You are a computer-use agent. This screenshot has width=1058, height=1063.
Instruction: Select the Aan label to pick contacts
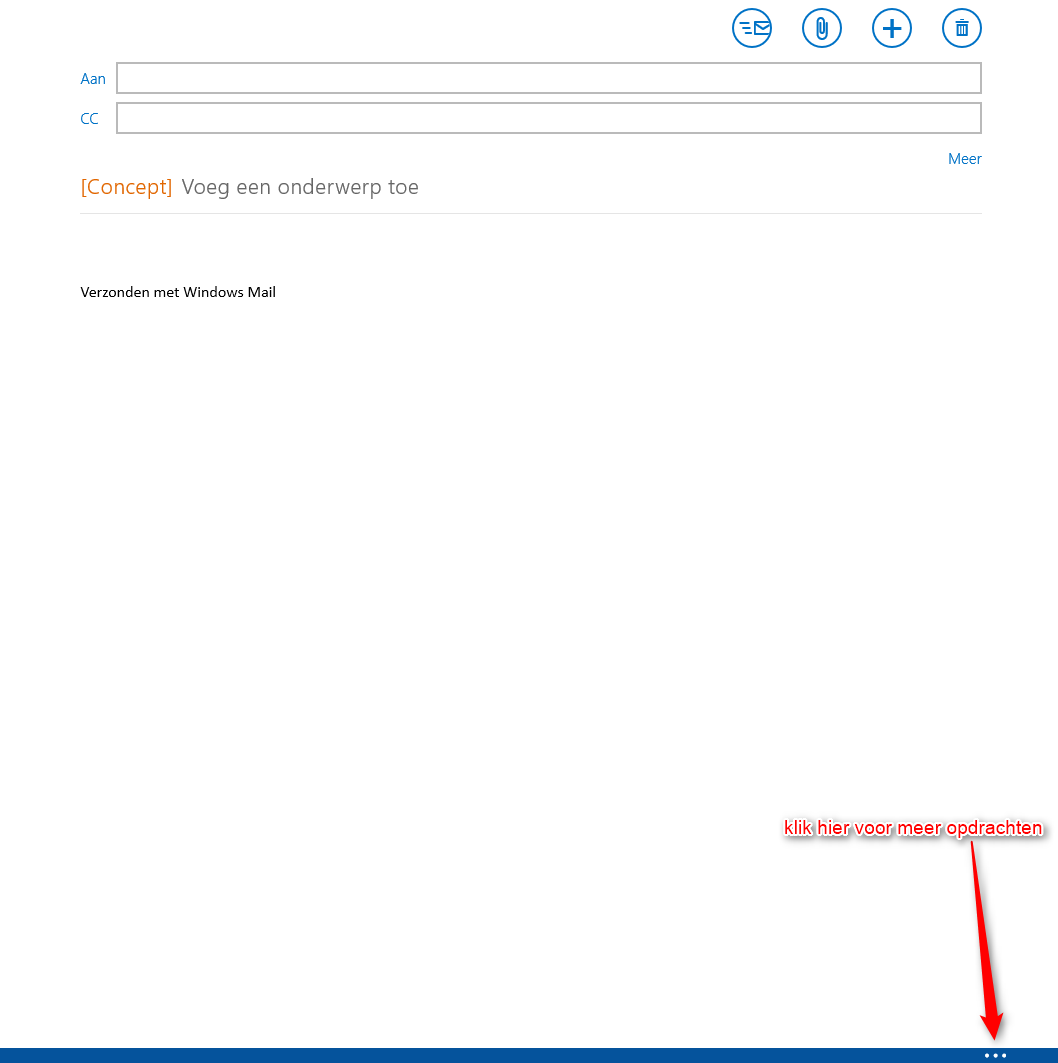(93, 79)
